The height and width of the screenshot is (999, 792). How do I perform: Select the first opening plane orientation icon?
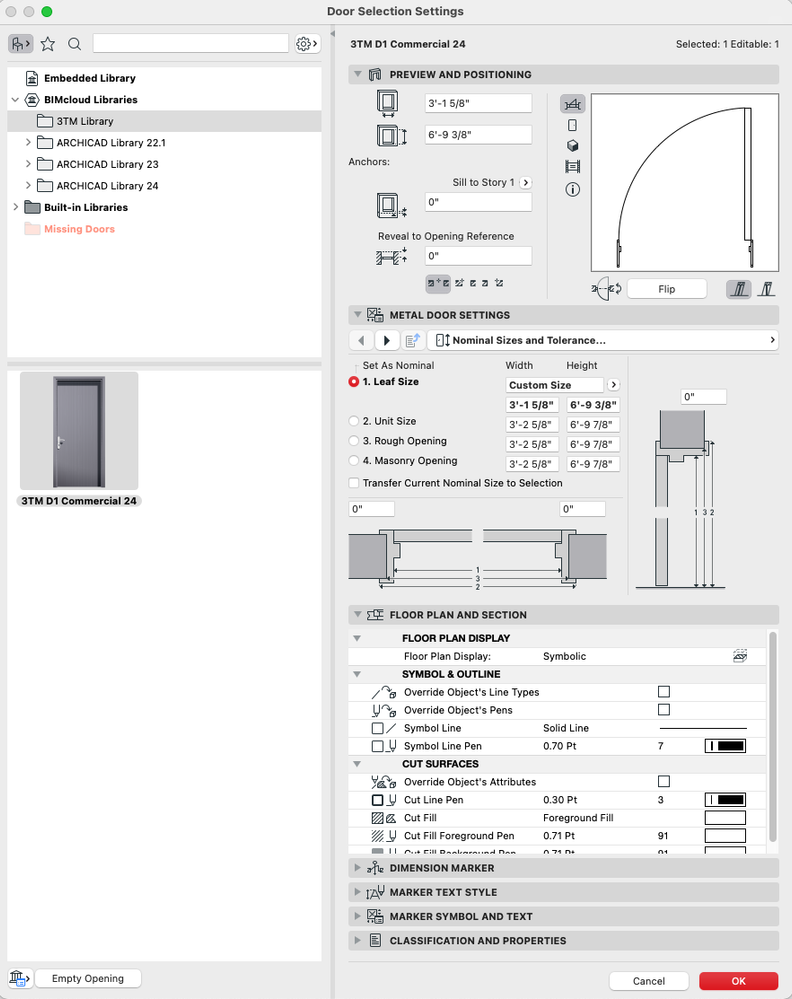[739, 289]
